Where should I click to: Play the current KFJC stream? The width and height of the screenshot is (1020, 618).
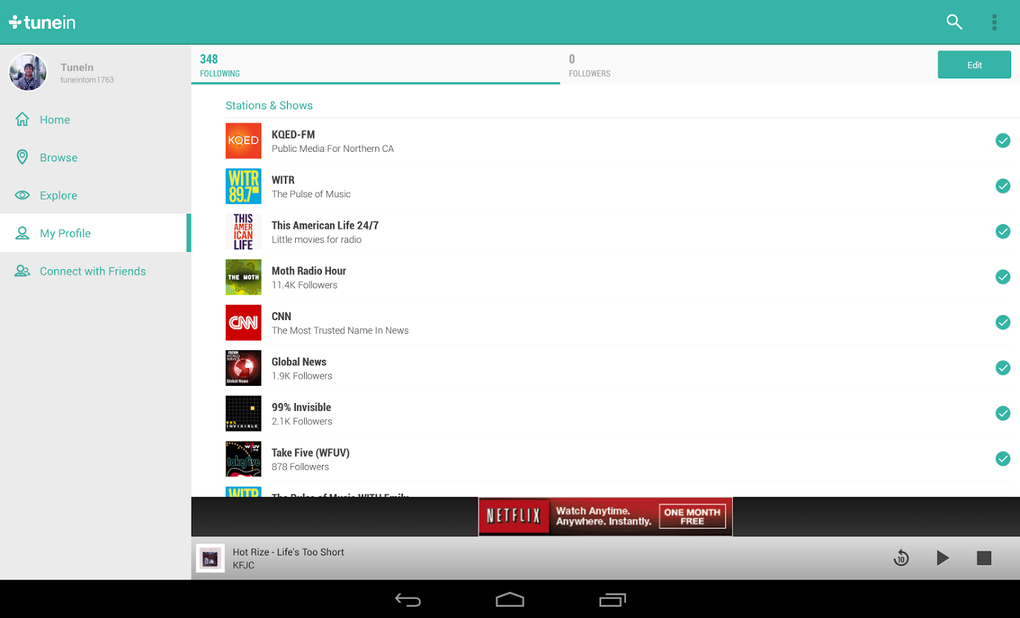click(941, 558)
